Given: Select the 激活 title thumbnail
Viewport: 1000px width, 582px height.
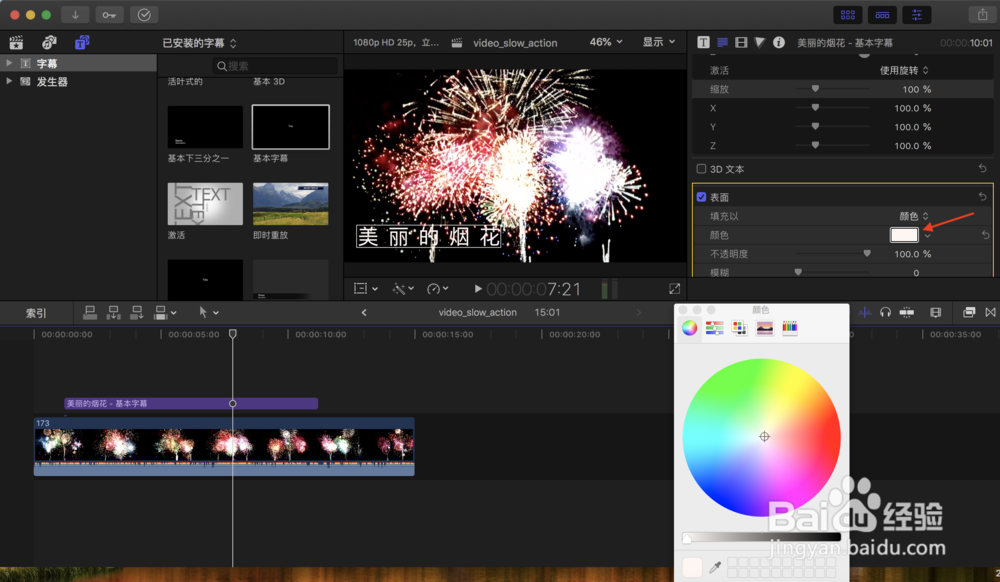Looking at the screenshot, I should click(205, 204).
